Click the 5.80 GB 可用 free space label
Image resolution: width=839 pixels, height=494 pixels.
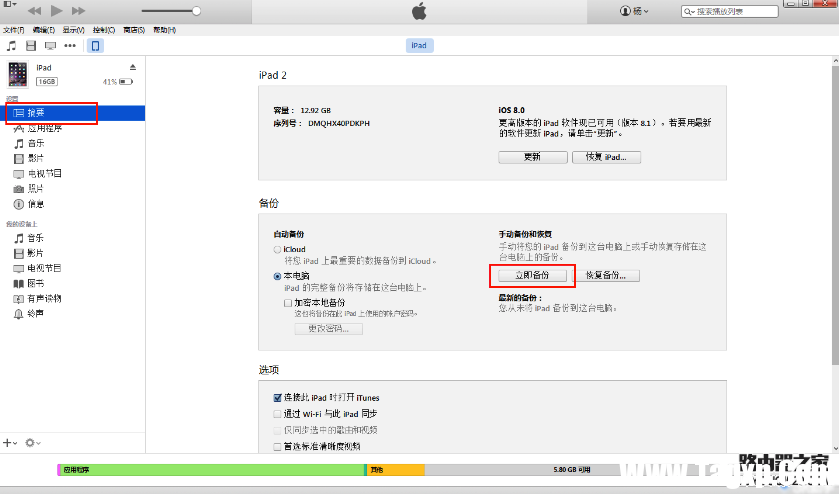[571, 469]
